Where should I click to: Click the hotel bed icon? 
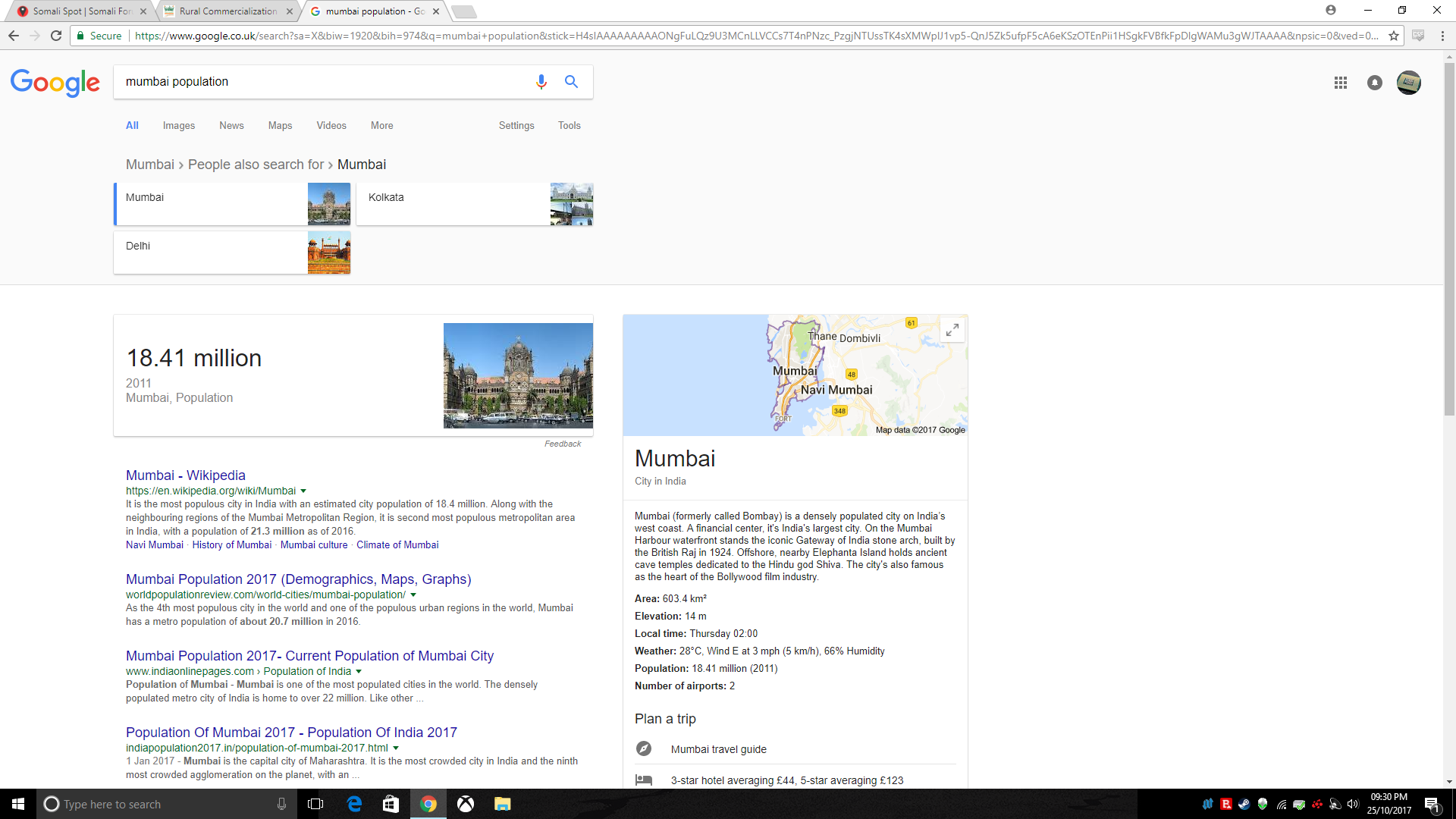(x=644, y=780)
